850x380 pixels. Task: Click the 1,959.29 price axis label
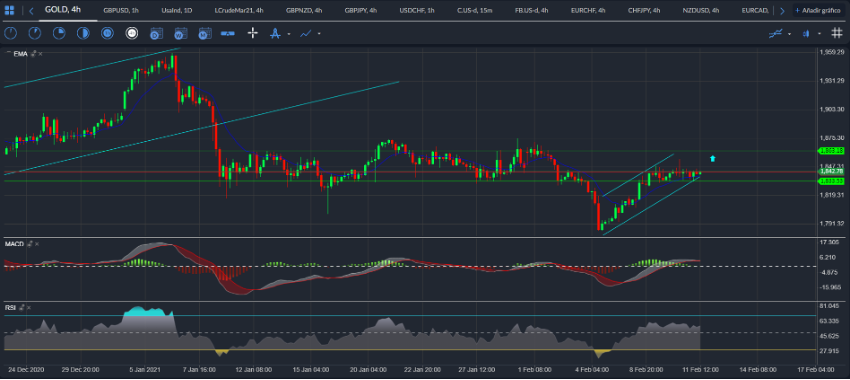point(833,53)
